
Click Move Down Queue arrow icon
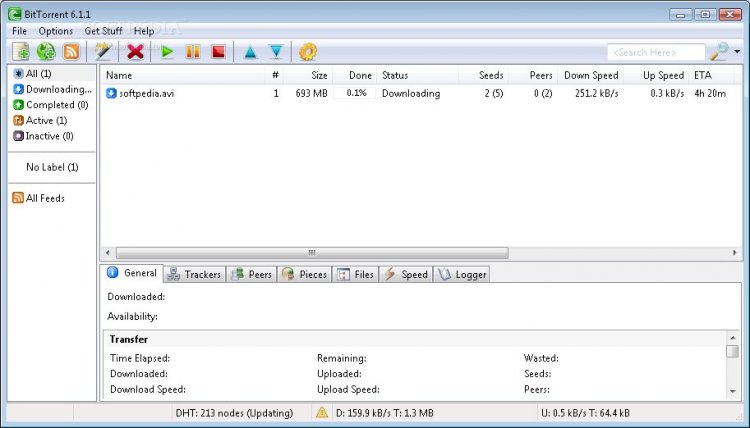(276, 52)
